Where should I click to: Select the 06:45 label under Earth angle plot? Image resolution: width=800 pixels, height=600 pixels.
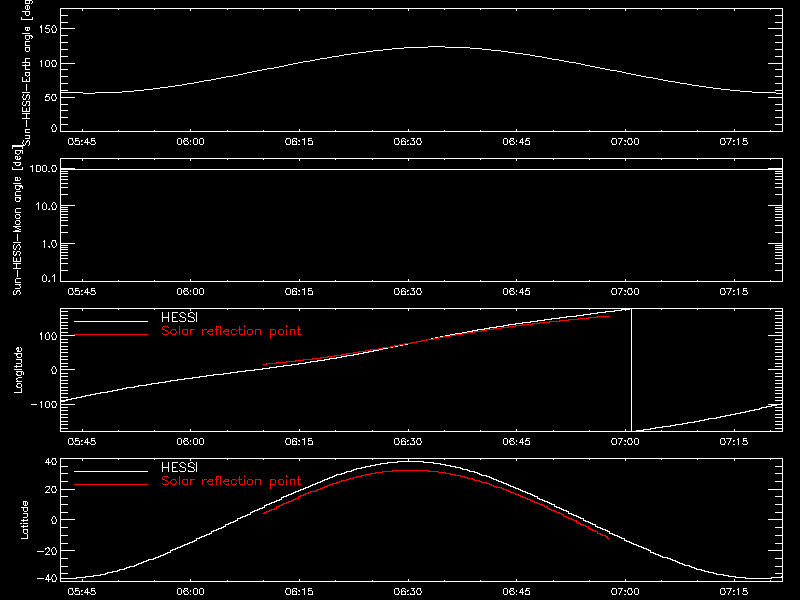516,142
